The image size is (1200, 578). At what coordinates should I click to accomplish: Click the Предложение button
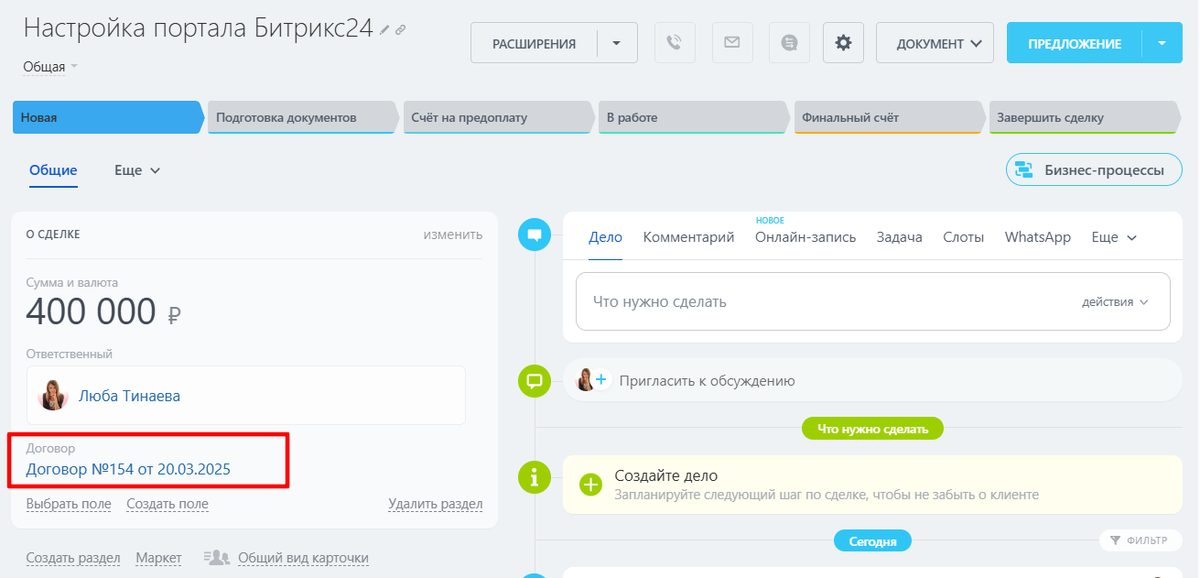[x=1074, y=43]
